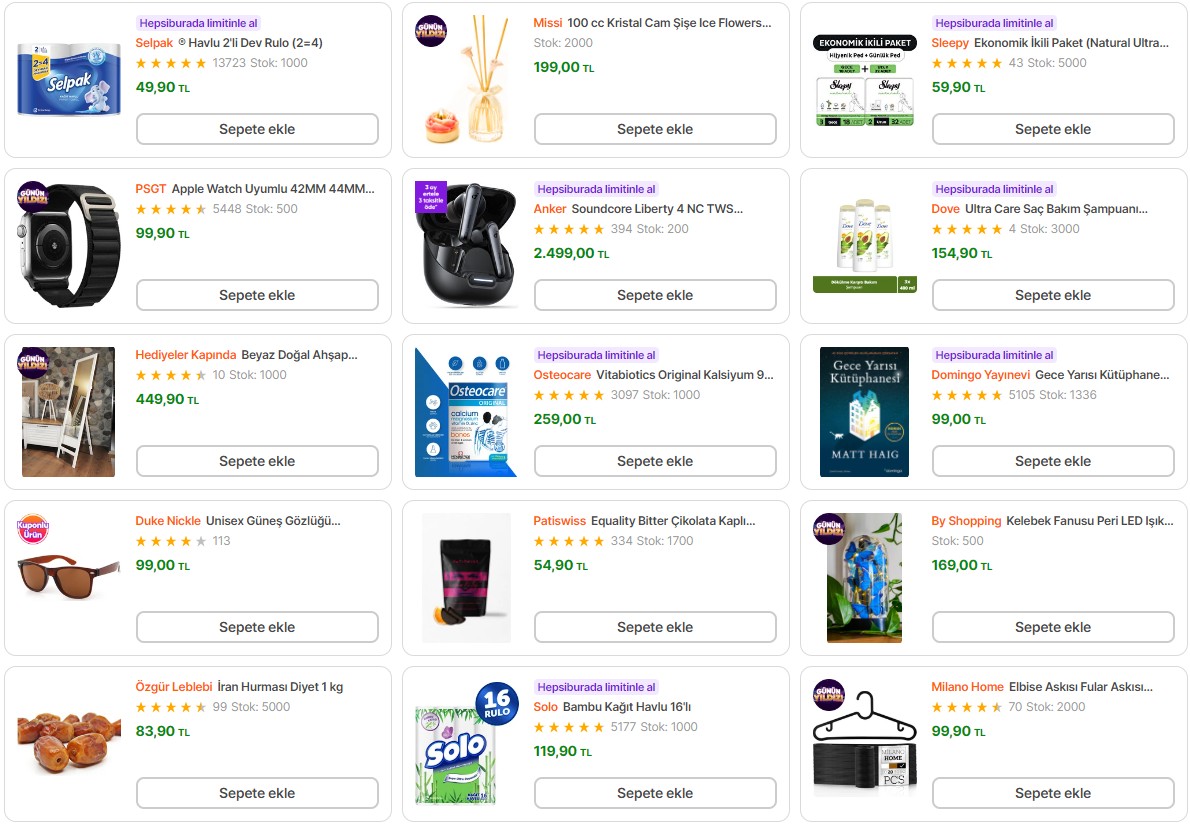The height and width of the screenshot is (828, 1190).
Task: Open Sleepy Ekonomik İkili Paket product title
Action: coord(1071,43)
